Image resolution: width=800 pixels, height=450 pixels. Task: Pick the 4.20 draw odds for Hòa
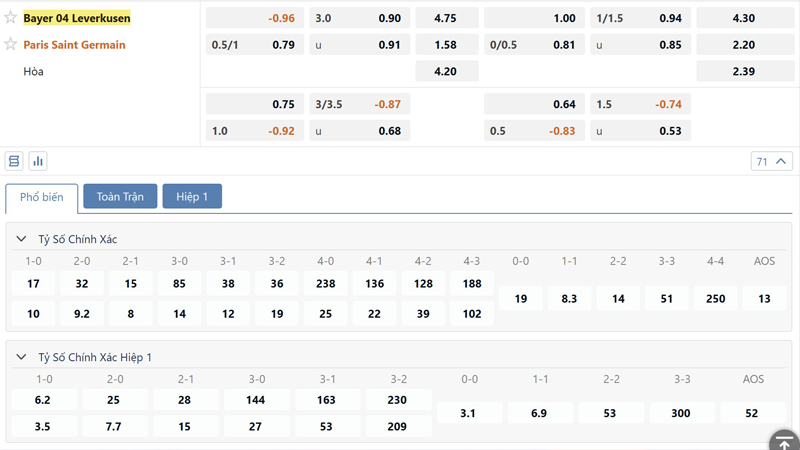[x=446, y=71]
